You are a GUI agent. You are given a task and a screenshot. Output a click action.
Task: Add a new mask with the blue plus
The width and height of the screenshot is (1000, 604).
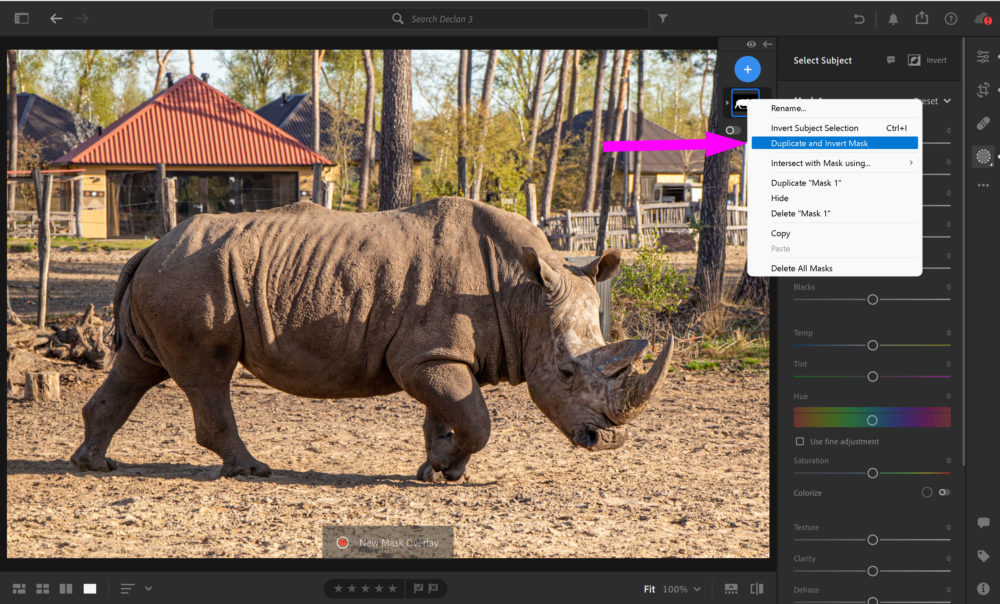(x=747, y=69)
